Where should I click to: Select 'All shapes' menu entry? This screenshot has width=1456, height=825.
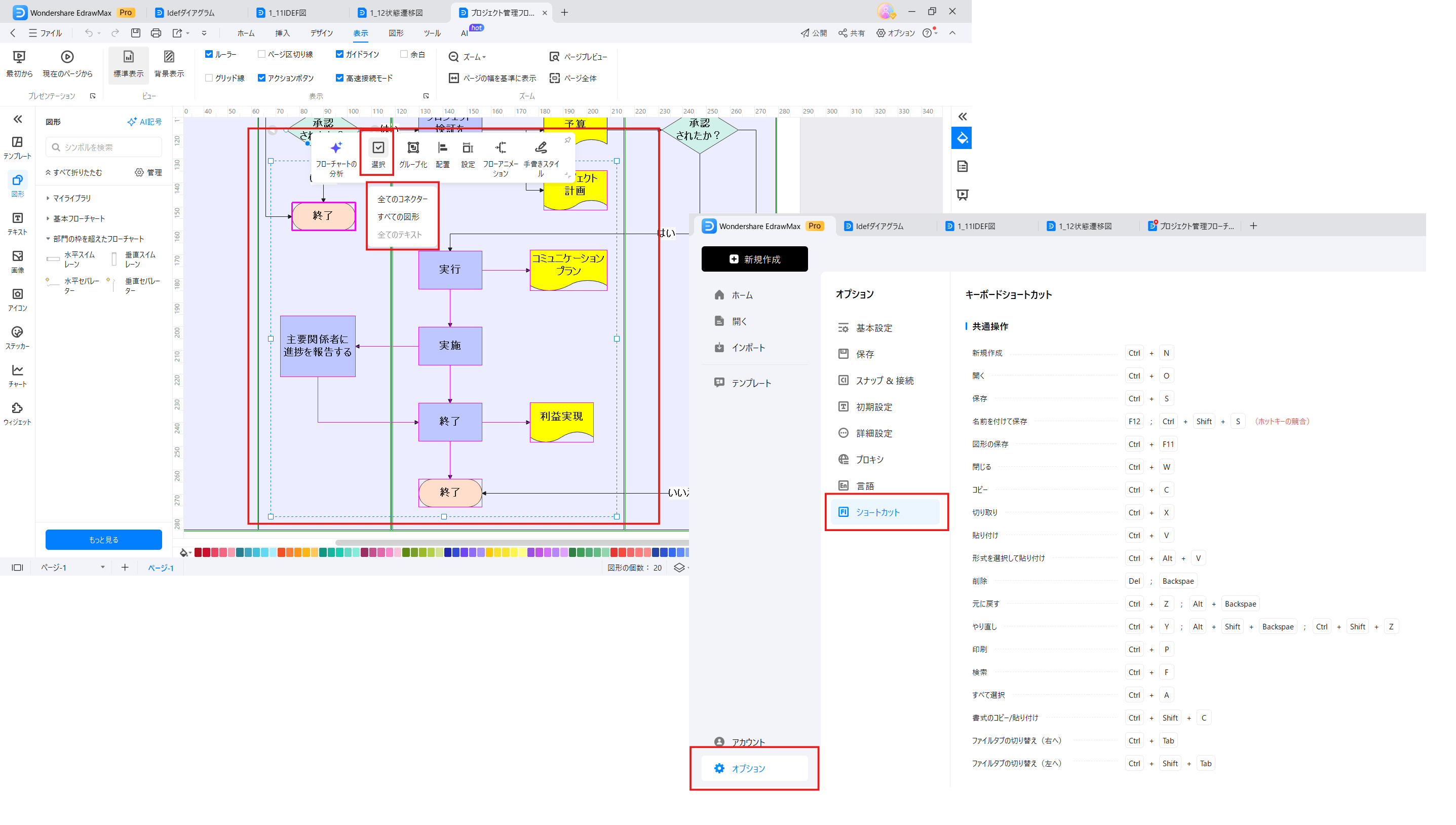click(398, 217)
